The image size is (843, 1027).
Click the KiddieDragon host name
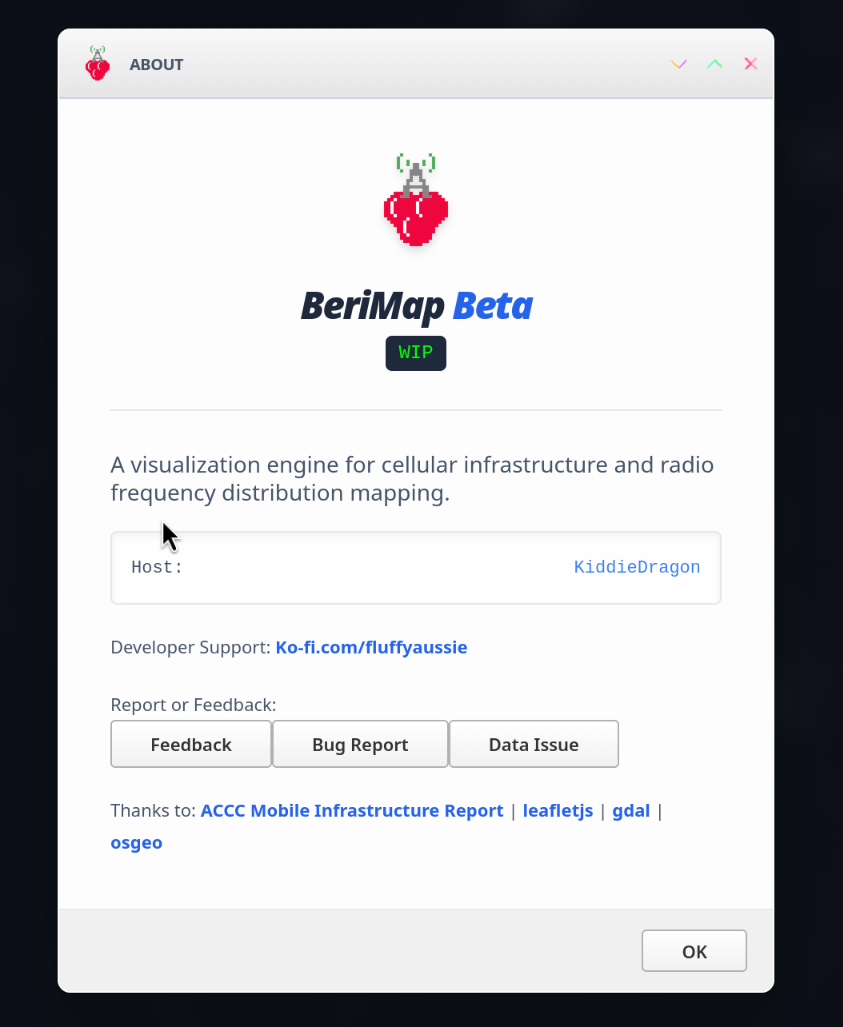[637, 568]
